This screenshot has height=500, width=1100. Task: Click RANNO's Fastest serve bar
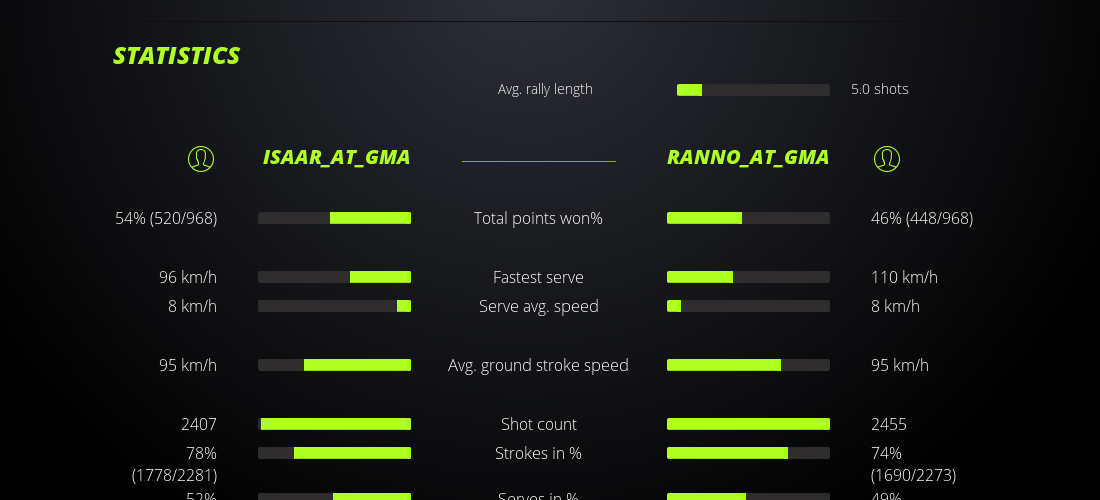pos(748,277)
